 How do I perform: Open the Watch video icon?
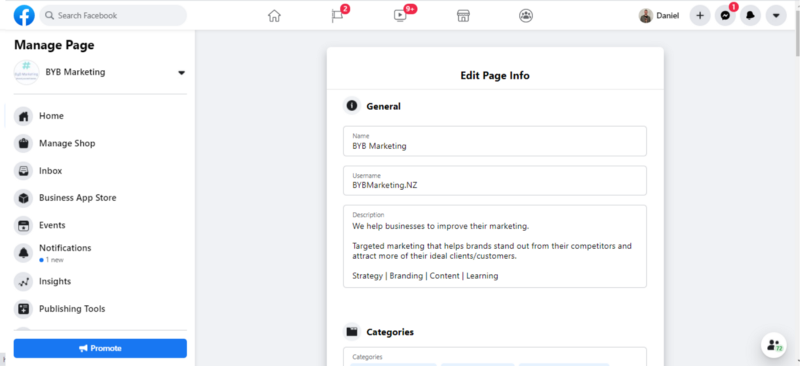pos(399,16)
